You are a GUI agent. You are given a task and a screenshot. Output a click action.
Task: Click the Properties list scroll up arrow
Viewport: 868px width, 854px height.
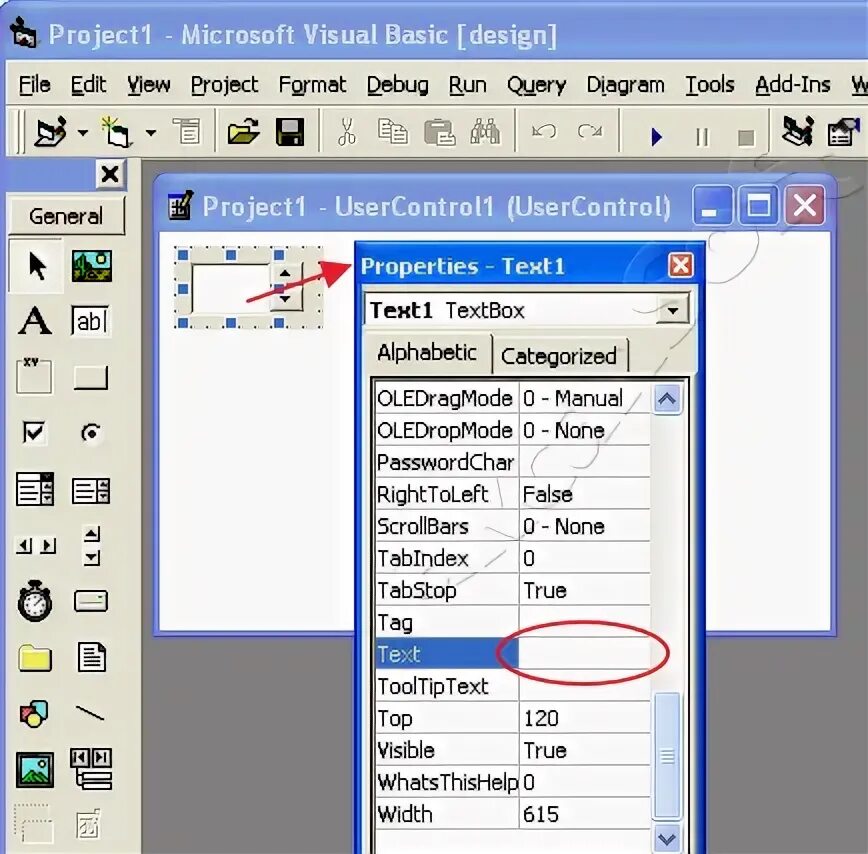pos(667,398)
